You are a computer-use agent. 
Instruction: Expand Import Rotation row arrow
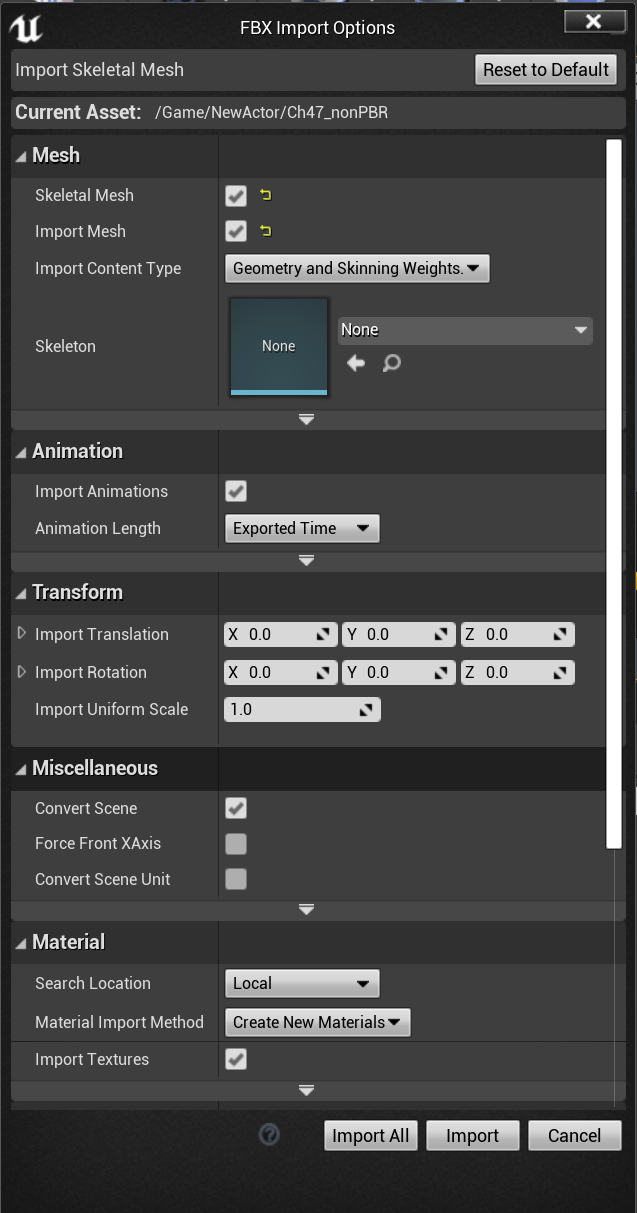22,672
